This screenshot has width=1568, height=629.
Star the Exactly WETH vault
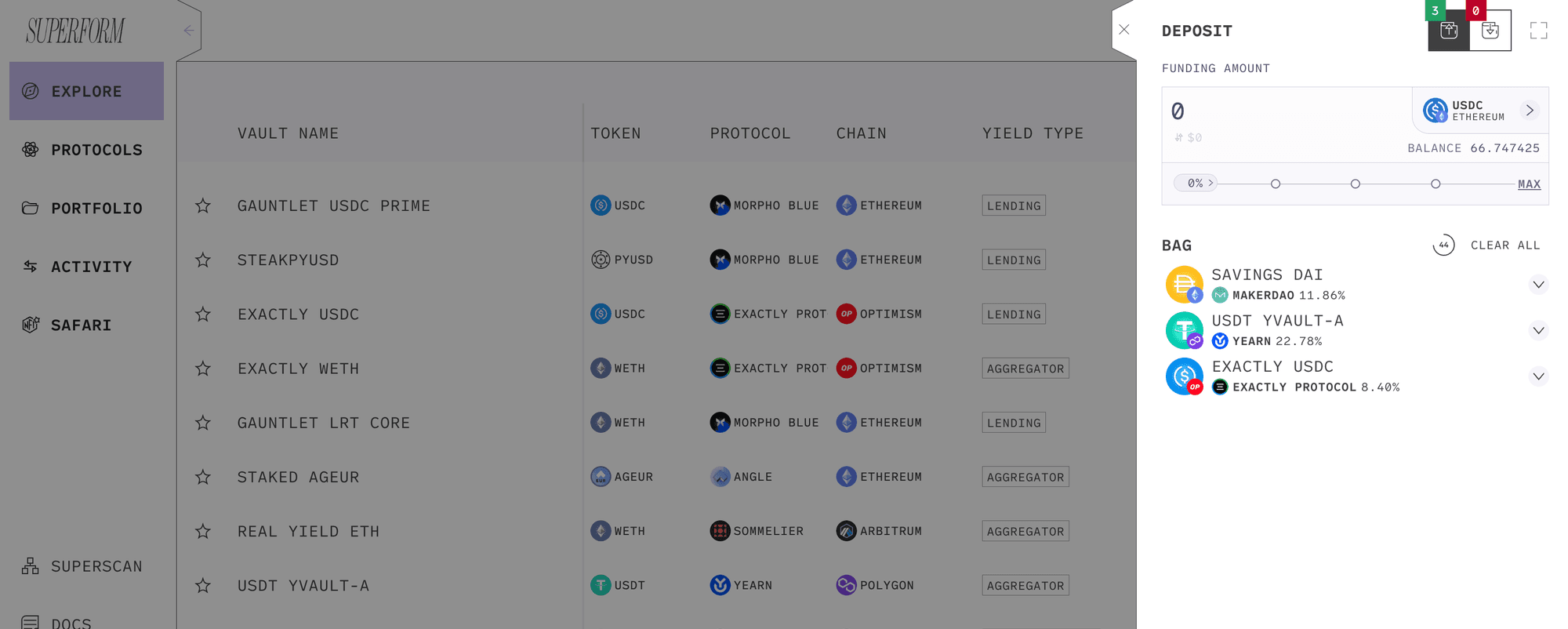tap(203, 368)
